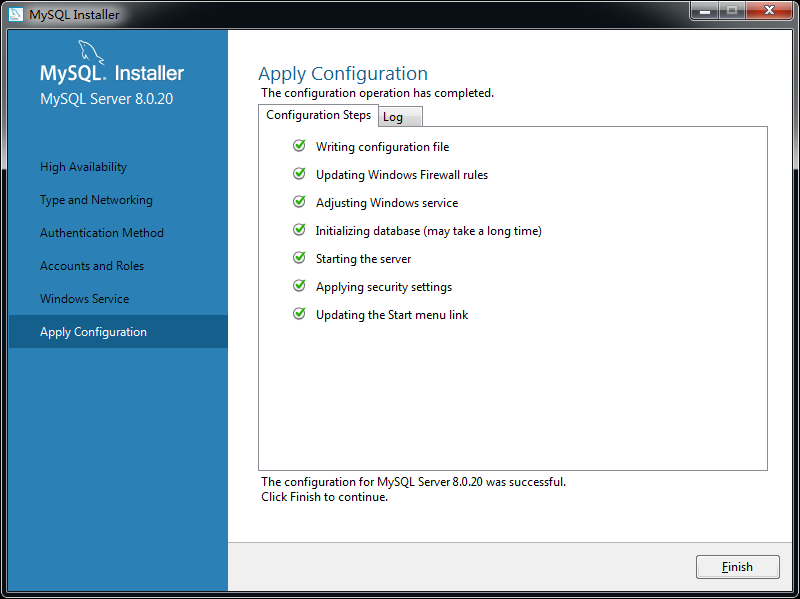Select the checkmark next to Adjusting Windows service
Viewport: 800px width, 599px height.
298,202
